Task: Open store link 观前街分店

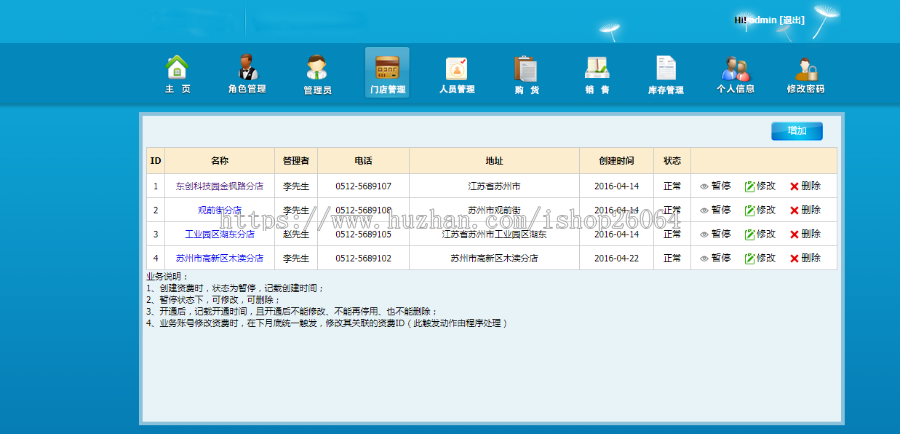Action: [219, 210]
